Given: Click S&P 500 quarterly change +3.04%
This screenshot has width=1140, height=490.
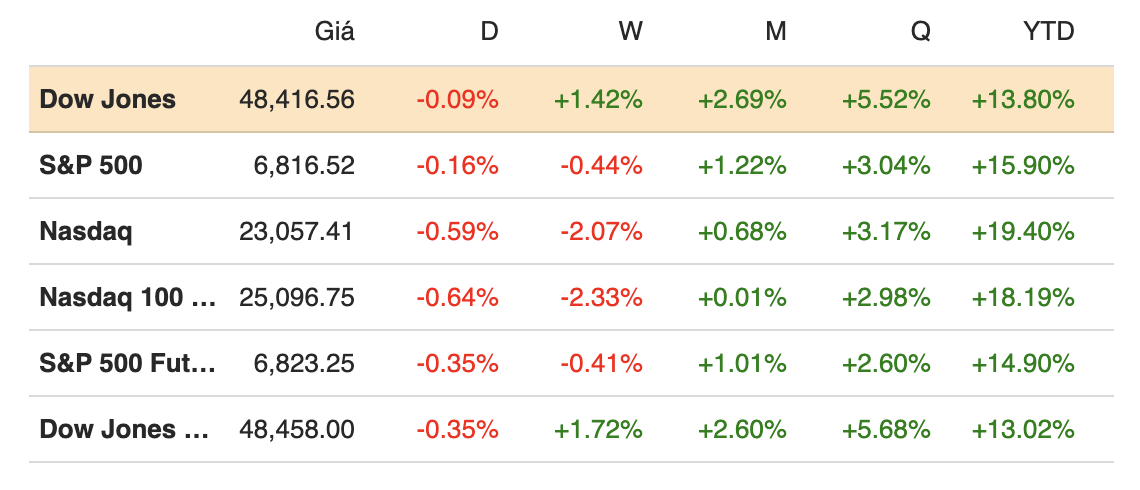Looking at the screenshot, I should pyautogui.click(x=888, y=165).
